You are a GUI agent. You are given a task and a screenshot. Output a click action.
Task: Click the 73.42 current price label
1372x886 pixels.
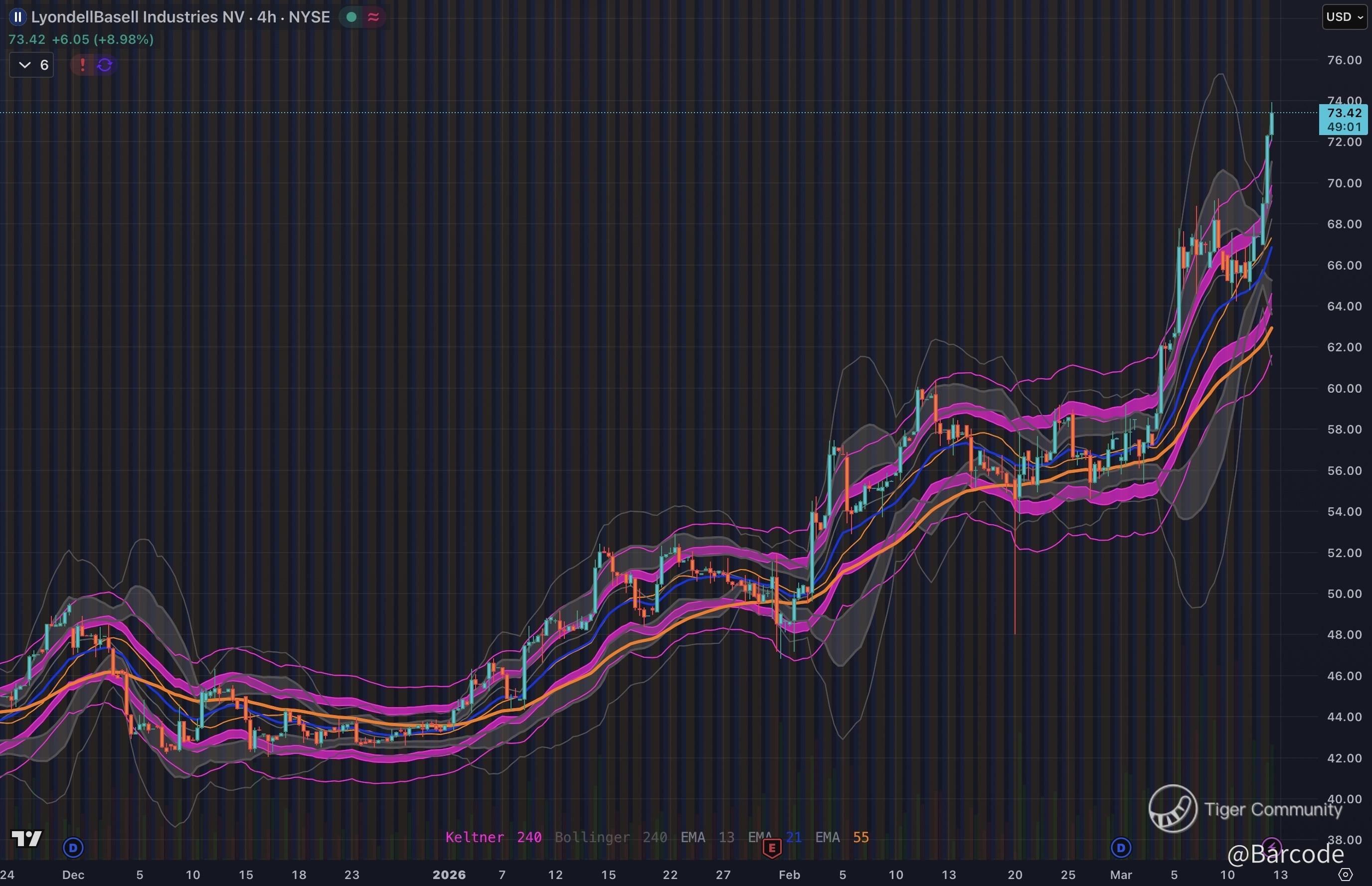1343,113
